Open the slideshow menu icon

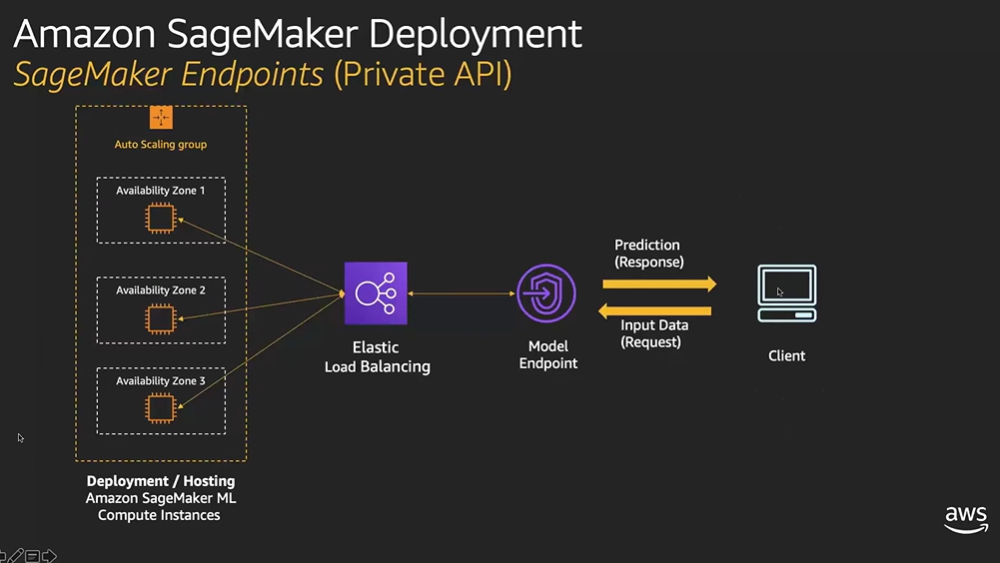tap(33, 556)
